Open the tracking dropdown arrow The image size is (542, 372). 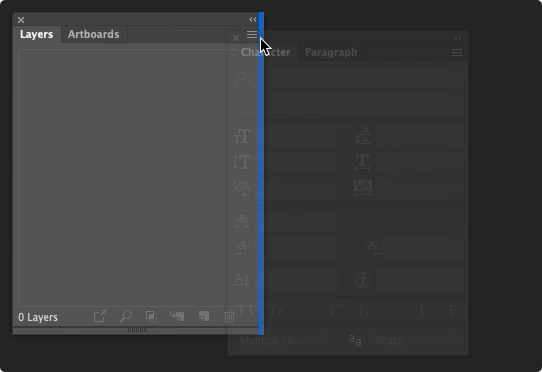(x=453, y=188)
